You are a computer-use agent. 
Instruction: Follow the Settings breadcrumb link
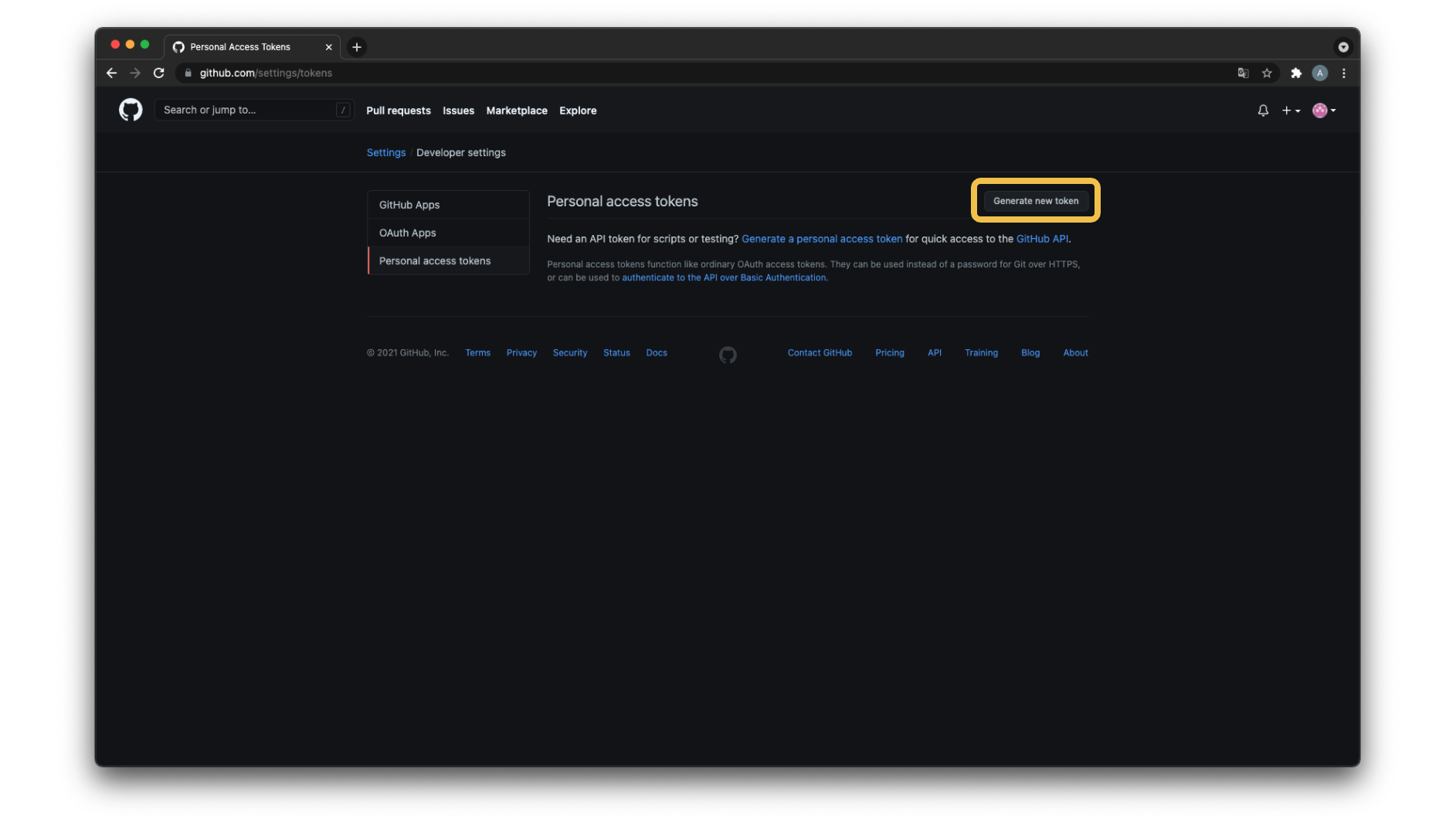(x=386, y=152)
